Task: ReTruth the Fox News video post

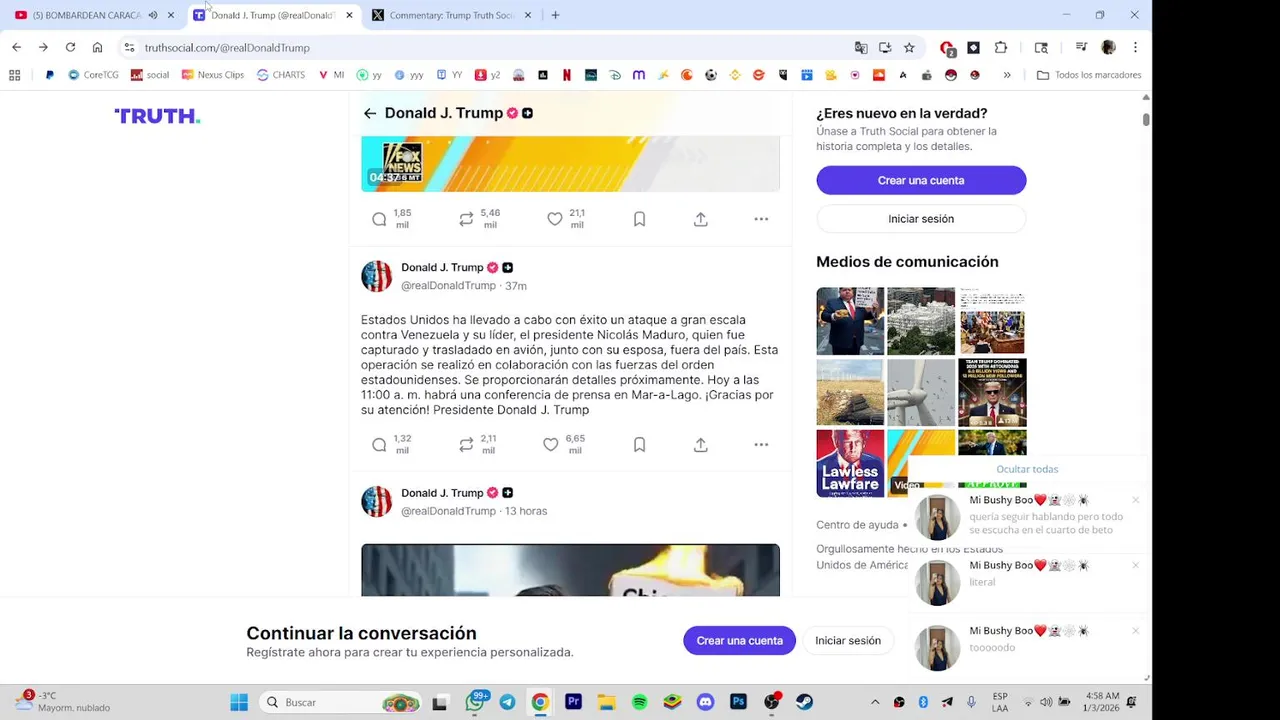Action: pyautogui.click(x=466, y=219)
